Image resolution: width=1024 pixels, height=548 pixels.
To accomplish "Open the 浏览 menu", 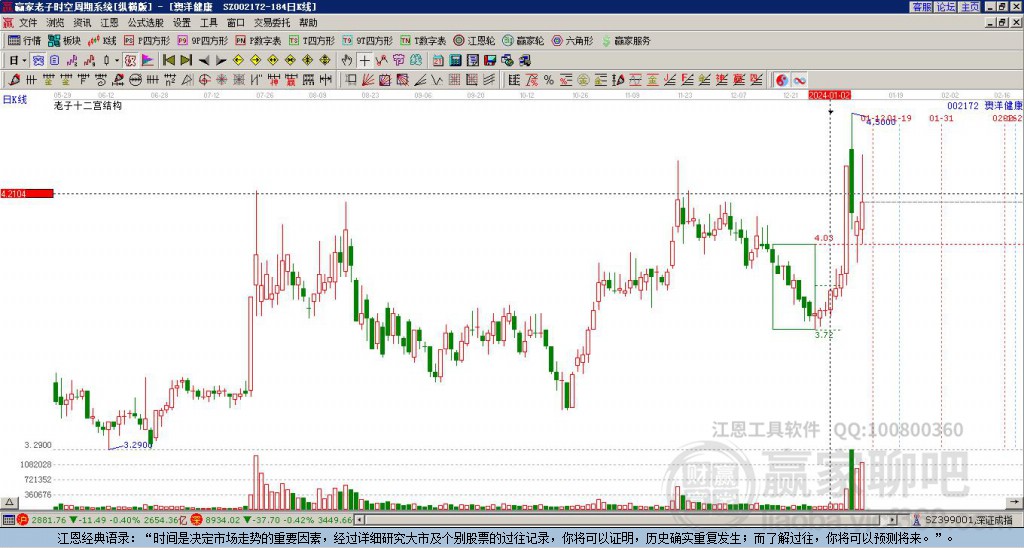I will [x=55, y=23].
